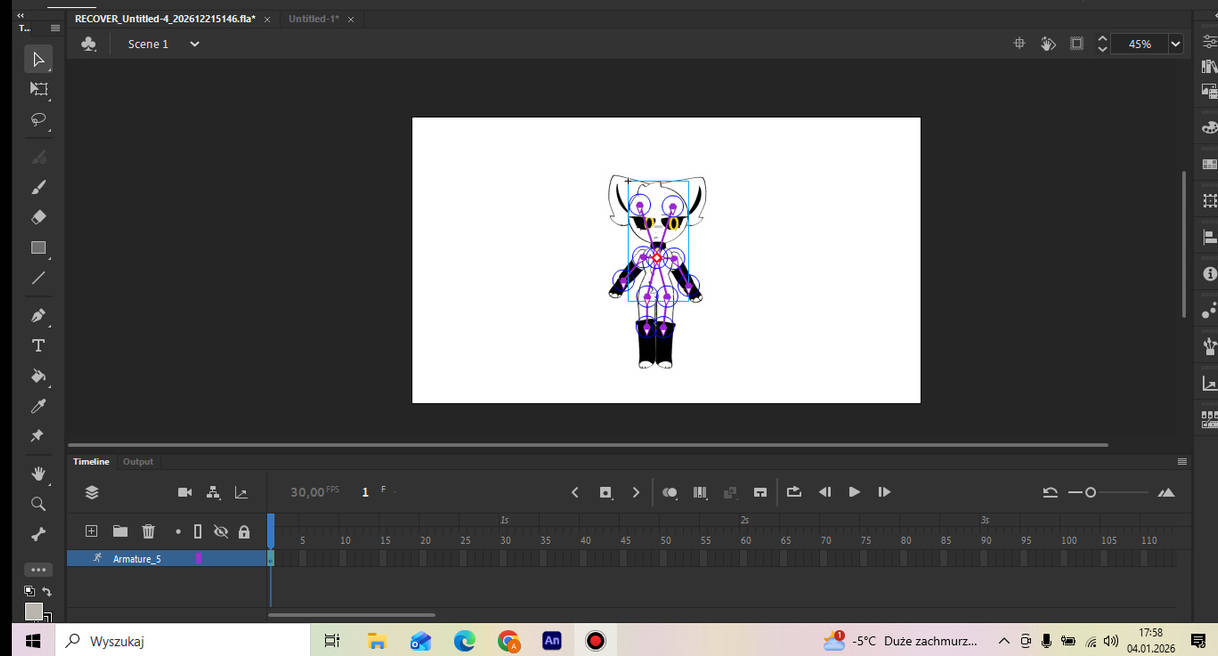
Task: Select the Eyedropper tool
Action: pyautogui.click(x=38, y=406)
